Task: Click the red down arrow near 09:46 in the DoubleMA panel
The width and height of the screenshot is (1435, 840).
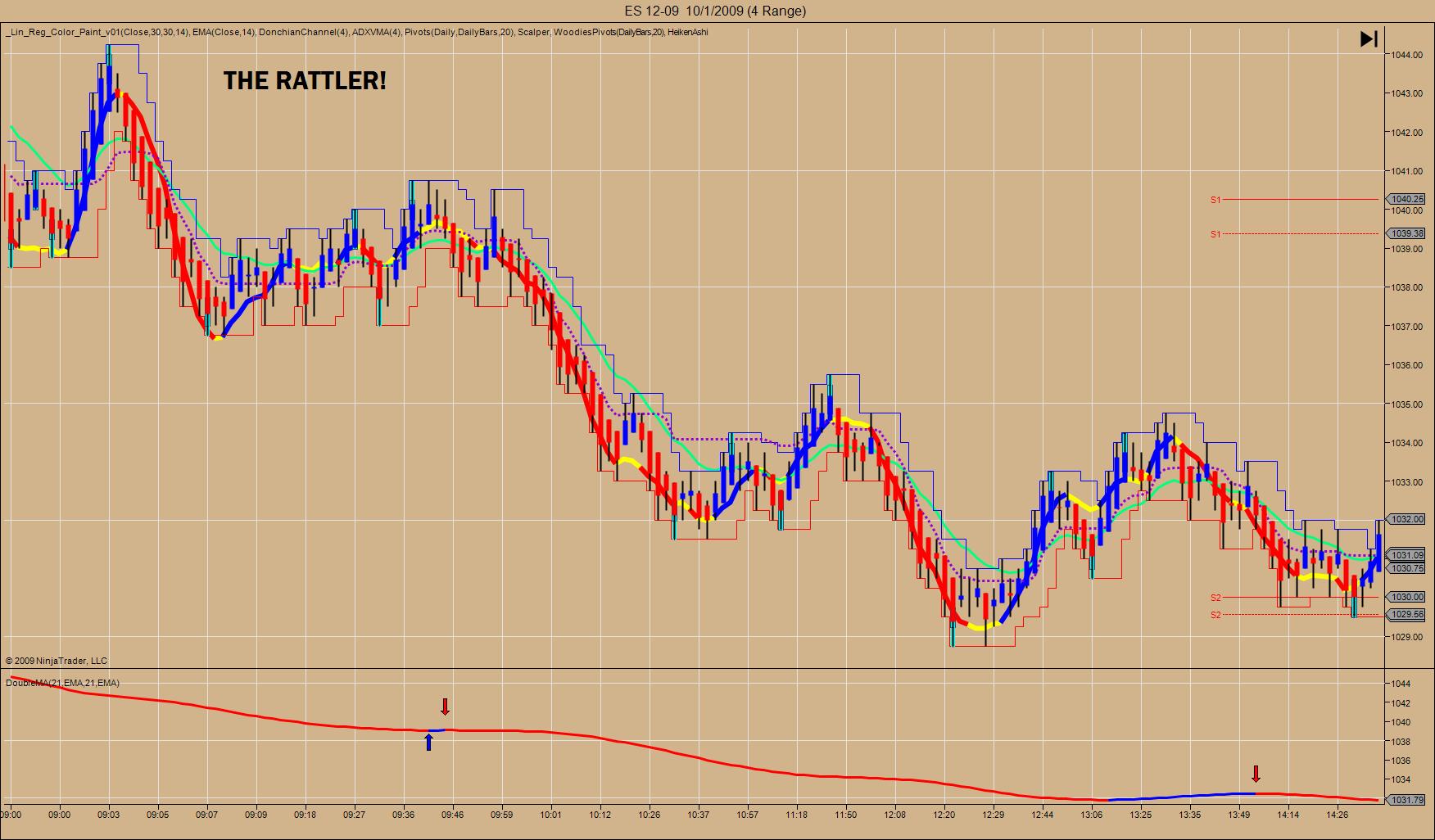Action: [445, 707]
